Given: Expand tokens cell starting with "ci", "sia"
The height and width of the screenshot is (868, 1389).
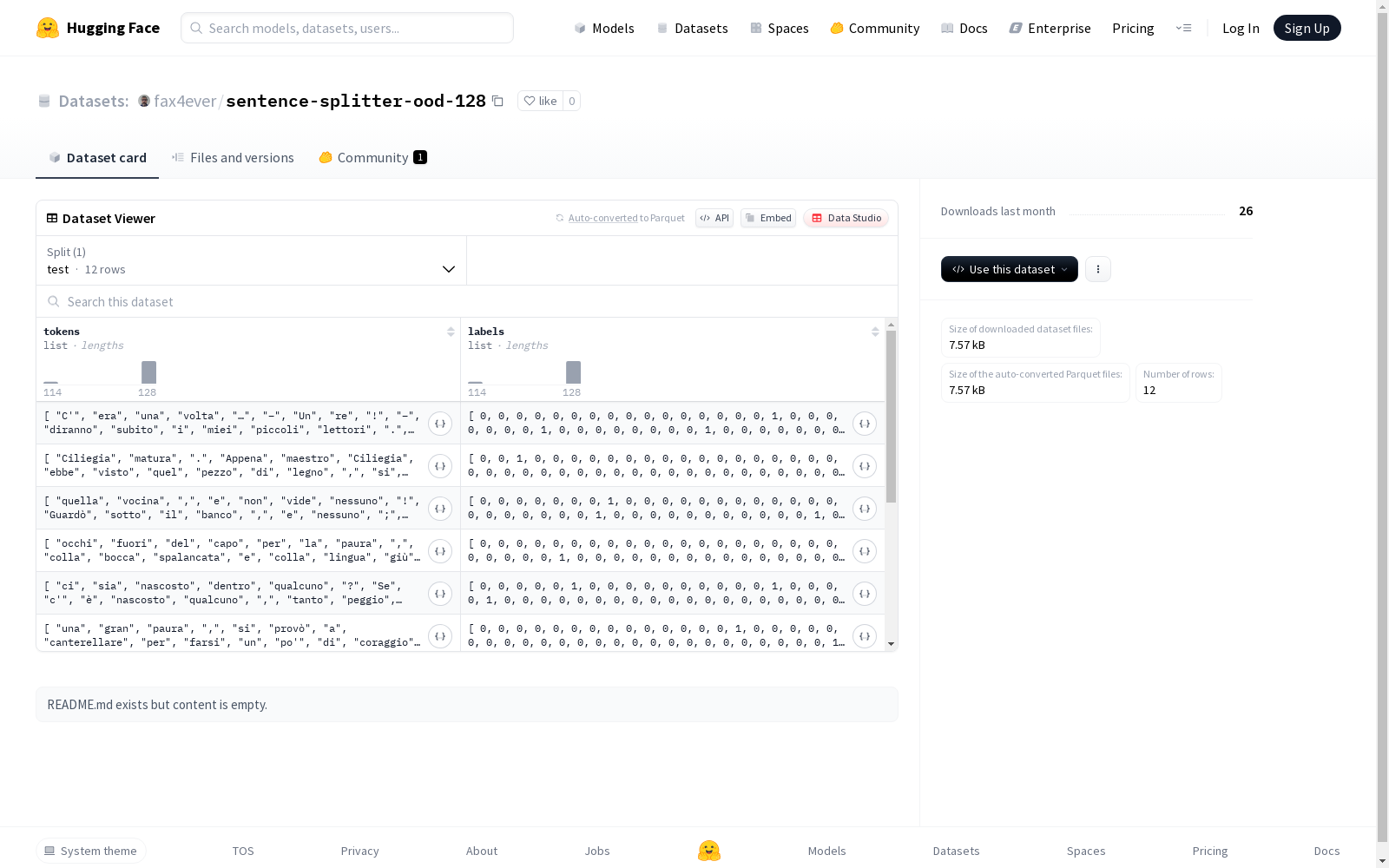Looking at the screenshot, I should (440, 594).
